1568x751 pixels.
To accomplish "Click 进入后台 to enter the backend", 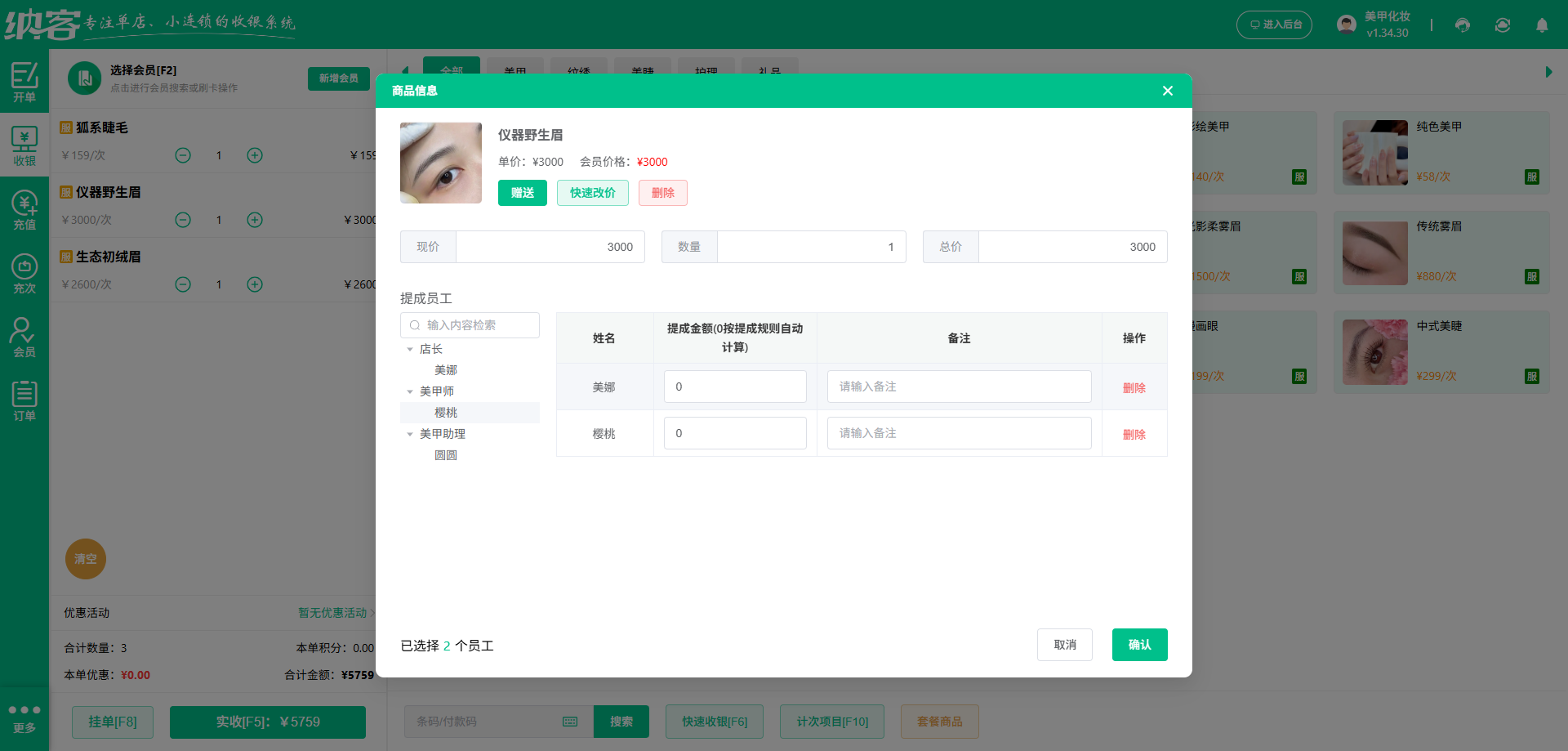I will click(1274, 25).
